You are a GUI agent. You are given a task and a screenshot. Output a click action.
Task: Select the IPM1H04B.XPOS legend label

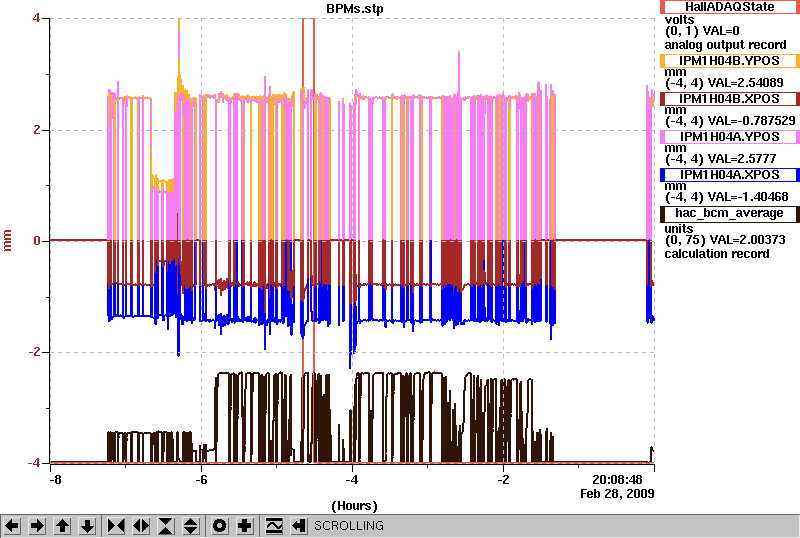click(x=730, y=99)
